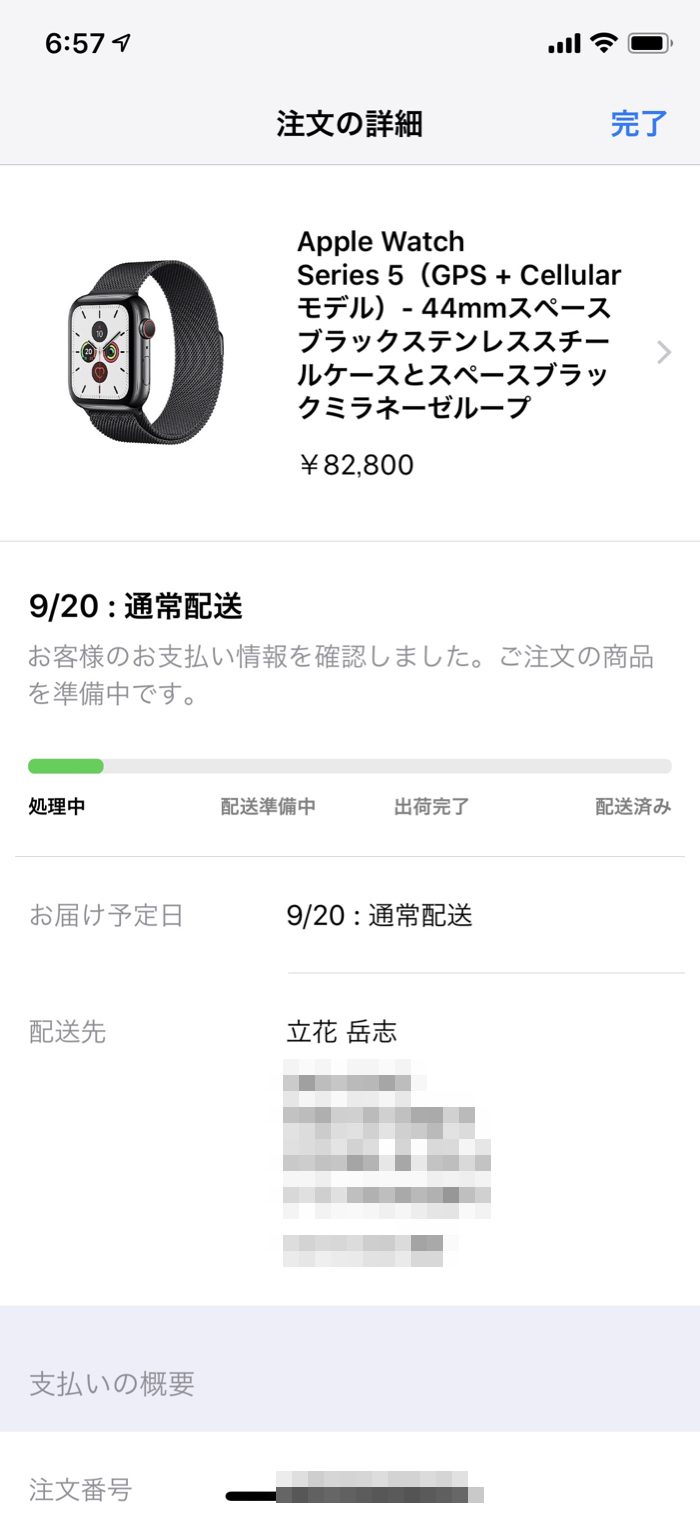Viewport: 700px width, 1516px height.
Task: Tap the battery status icon
Action: [650, 43]
